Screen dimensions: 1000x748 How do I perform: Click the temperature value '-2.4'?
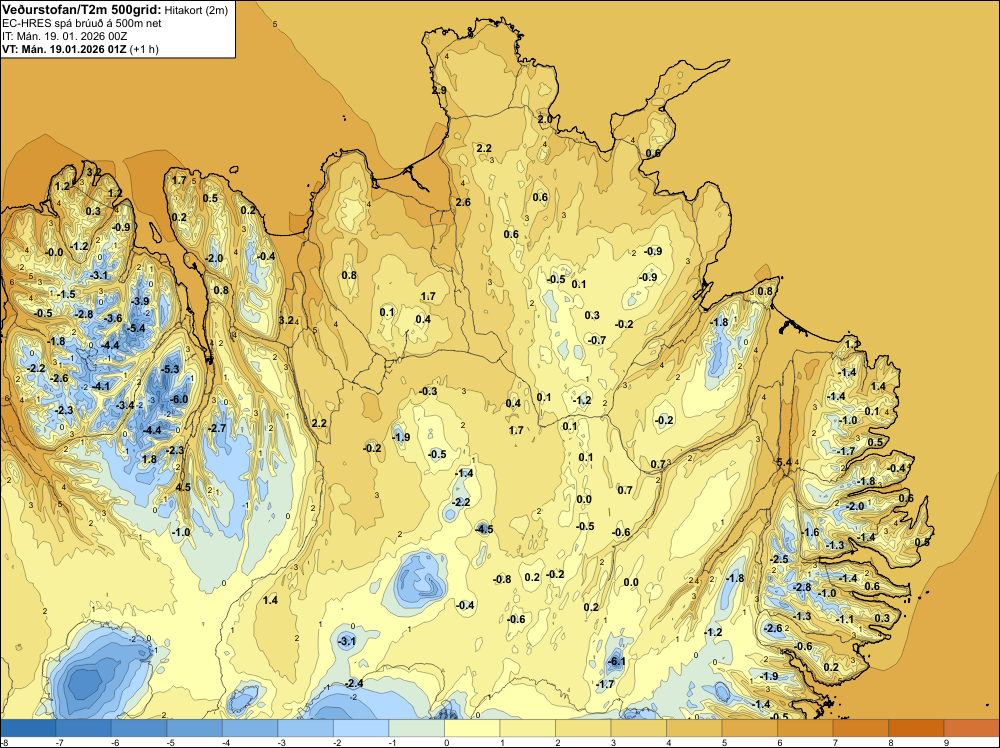coord(354,683)
